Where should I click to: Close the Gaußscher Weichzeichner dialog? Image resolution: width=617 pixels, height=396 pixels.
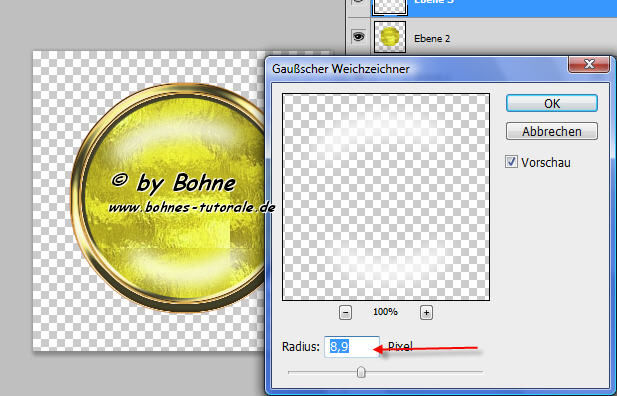tap(589, 64)
